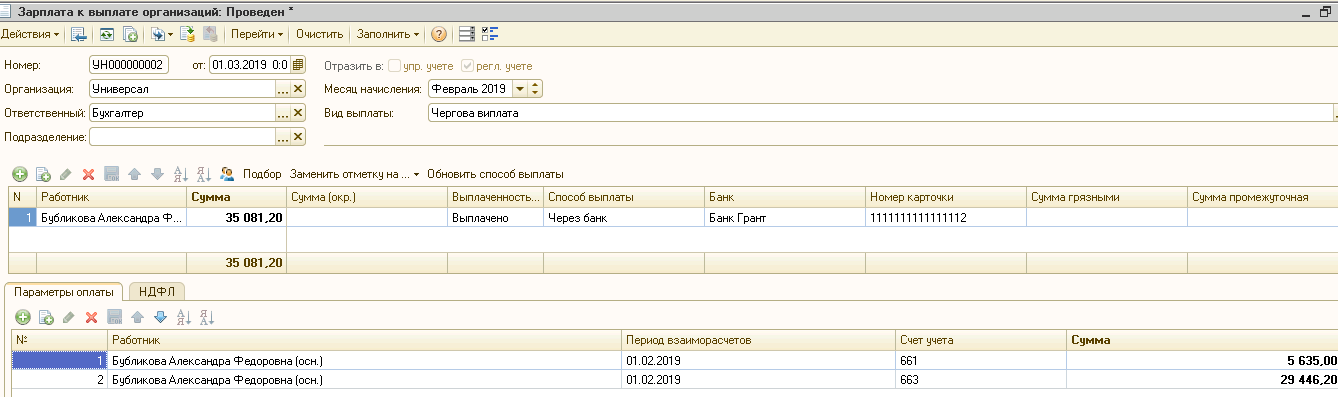
Task: Click the bold Сумма column header in top table
Action: (x=237, y=197)
